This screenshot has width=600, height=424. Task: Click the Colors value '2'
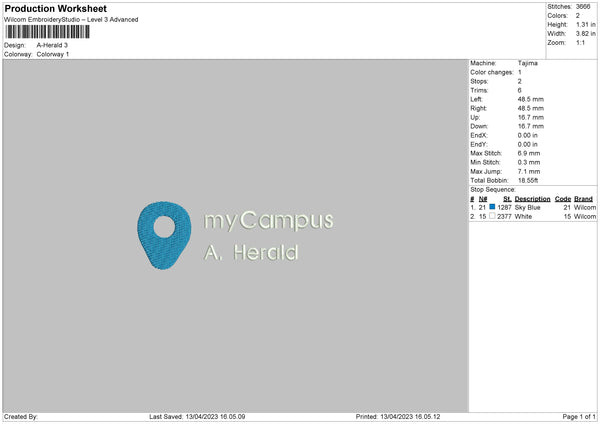coord(578,16)
